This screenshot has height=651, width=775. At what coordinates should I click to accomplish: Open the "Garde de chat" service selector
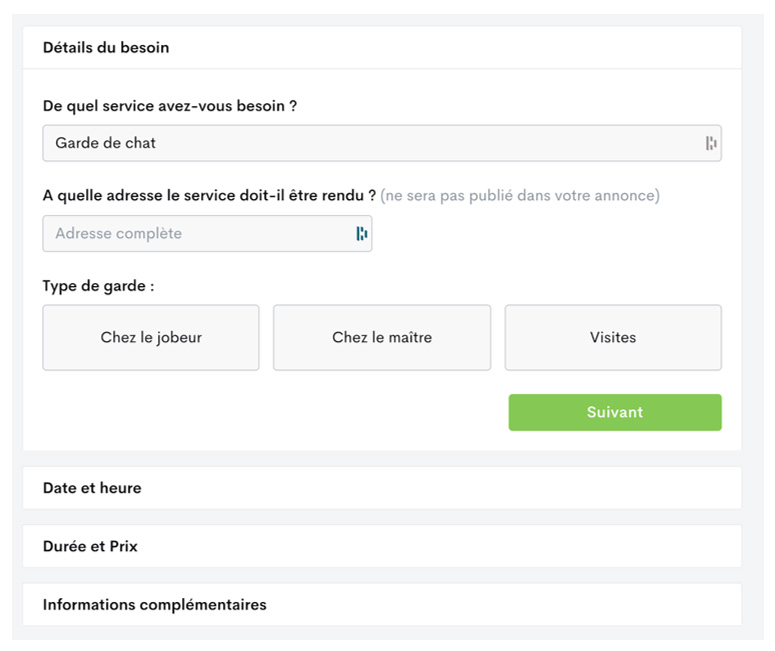click(x=370, y=143)
